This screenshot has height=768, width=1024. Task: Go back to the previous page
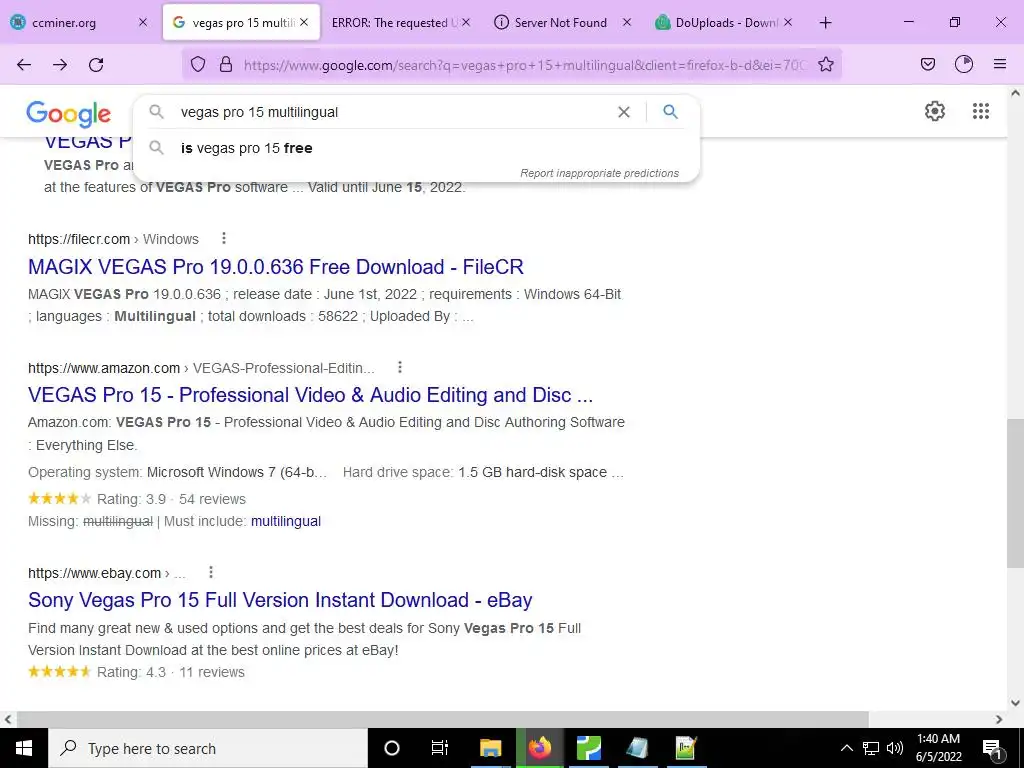[x=24, y=64]
